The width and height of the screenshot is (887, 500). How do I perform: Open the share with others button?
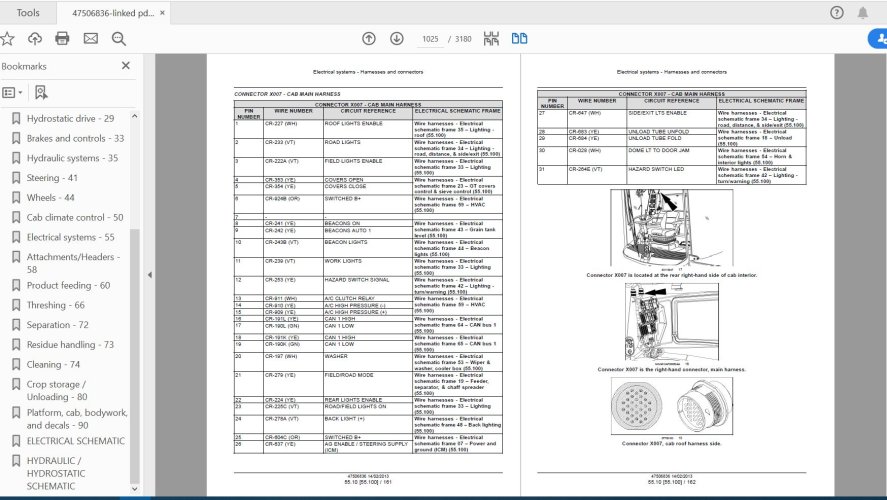coord(878,38)
